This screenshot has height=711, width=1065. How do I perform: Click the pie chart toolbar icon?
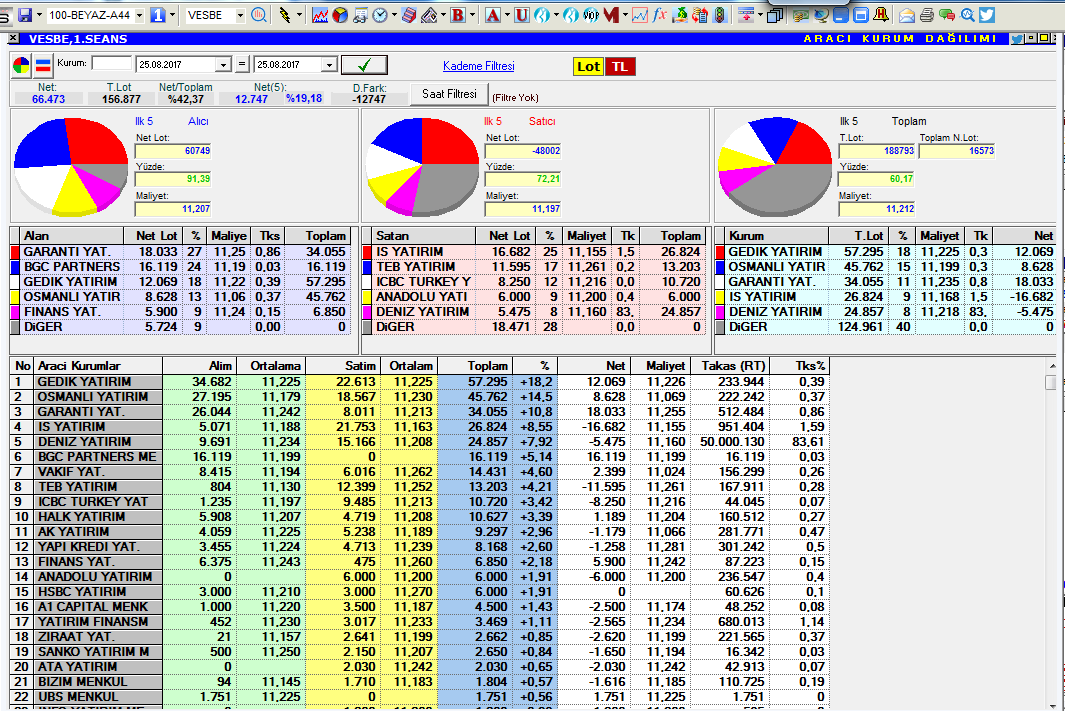tap(340, 14)
